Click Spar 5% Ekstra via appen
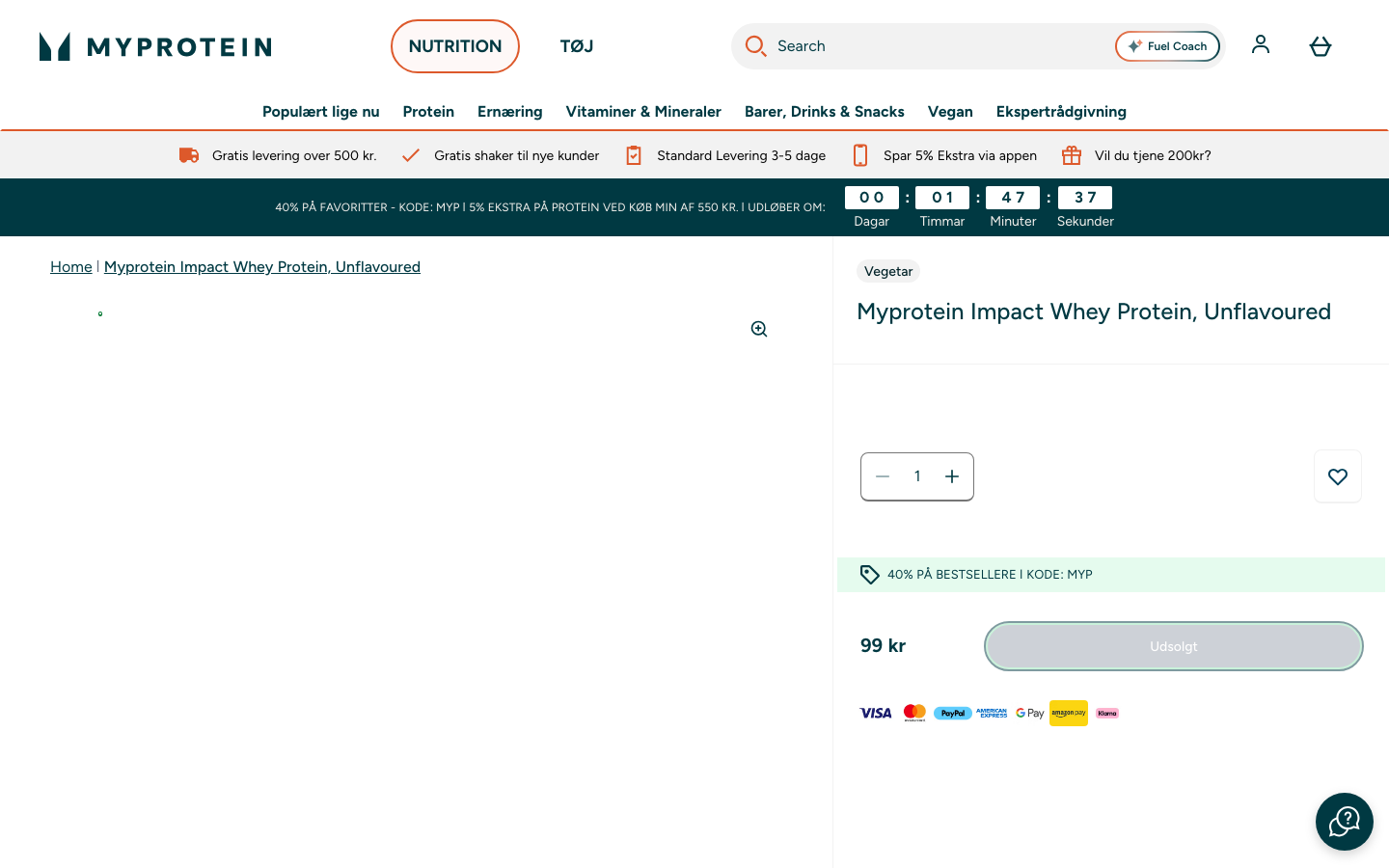The width and height of the screenshot is (1389, 868). (961, 155)
